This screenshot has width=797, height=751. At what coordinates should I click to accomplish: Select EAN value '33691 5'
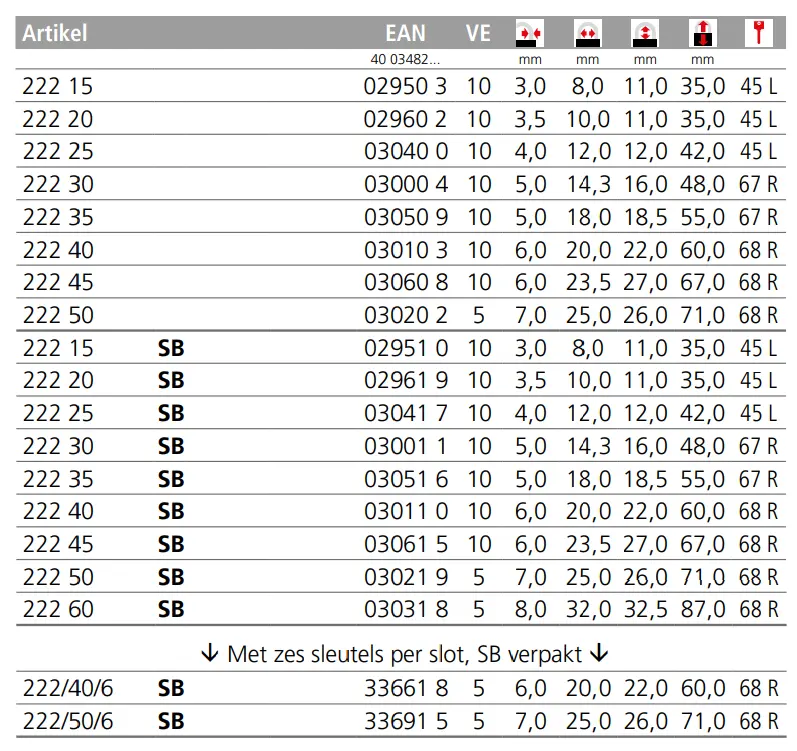pos(406,722)
